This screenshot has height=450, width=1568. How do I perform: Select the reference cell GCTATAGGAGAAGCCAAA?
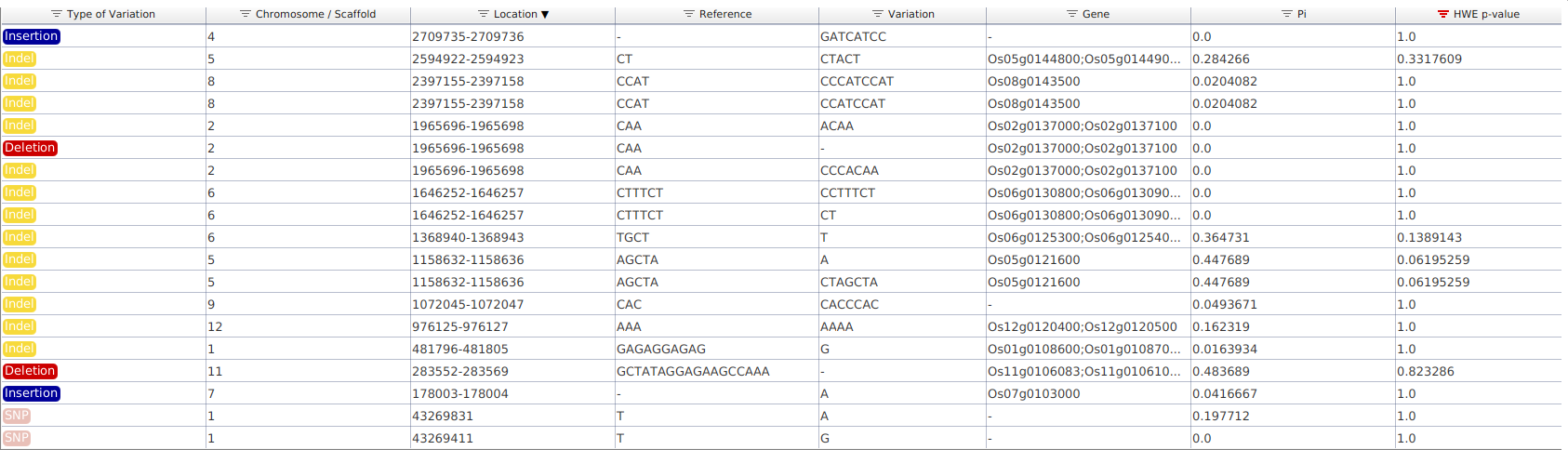tap(693, 371)
